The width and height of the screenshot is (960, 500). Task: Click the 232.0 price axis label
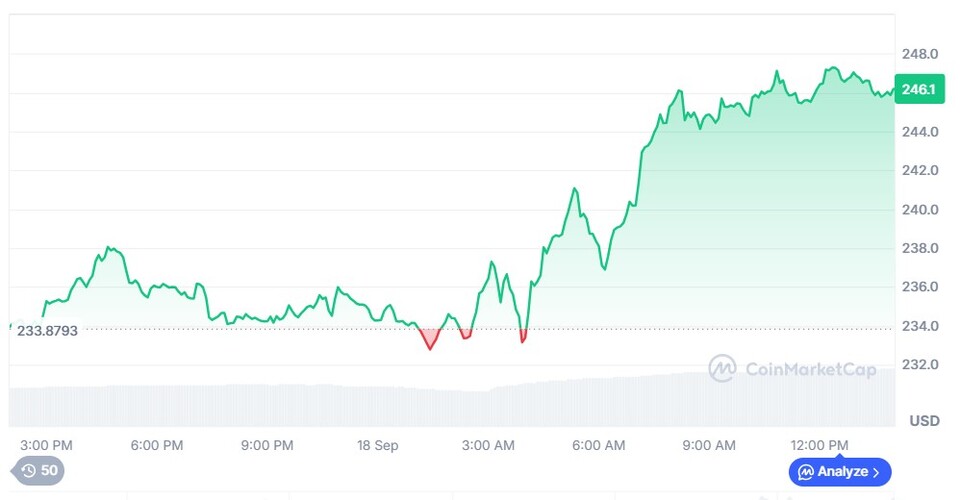tap(918, 365)
